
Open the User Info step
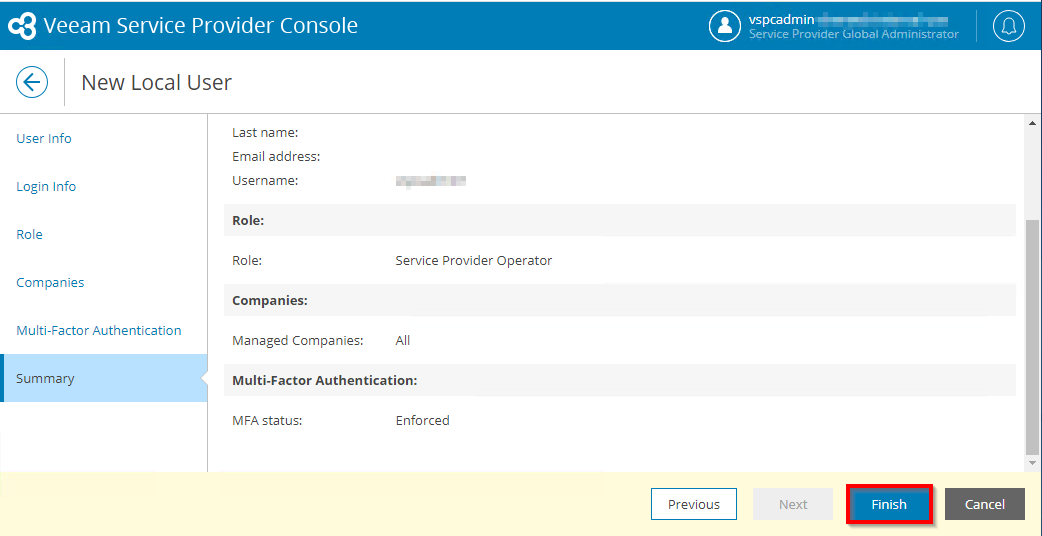(44, 138)
